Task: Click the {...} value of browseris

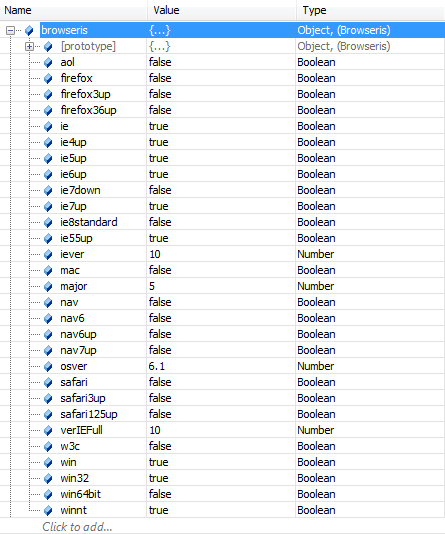Action: [160, 30]
